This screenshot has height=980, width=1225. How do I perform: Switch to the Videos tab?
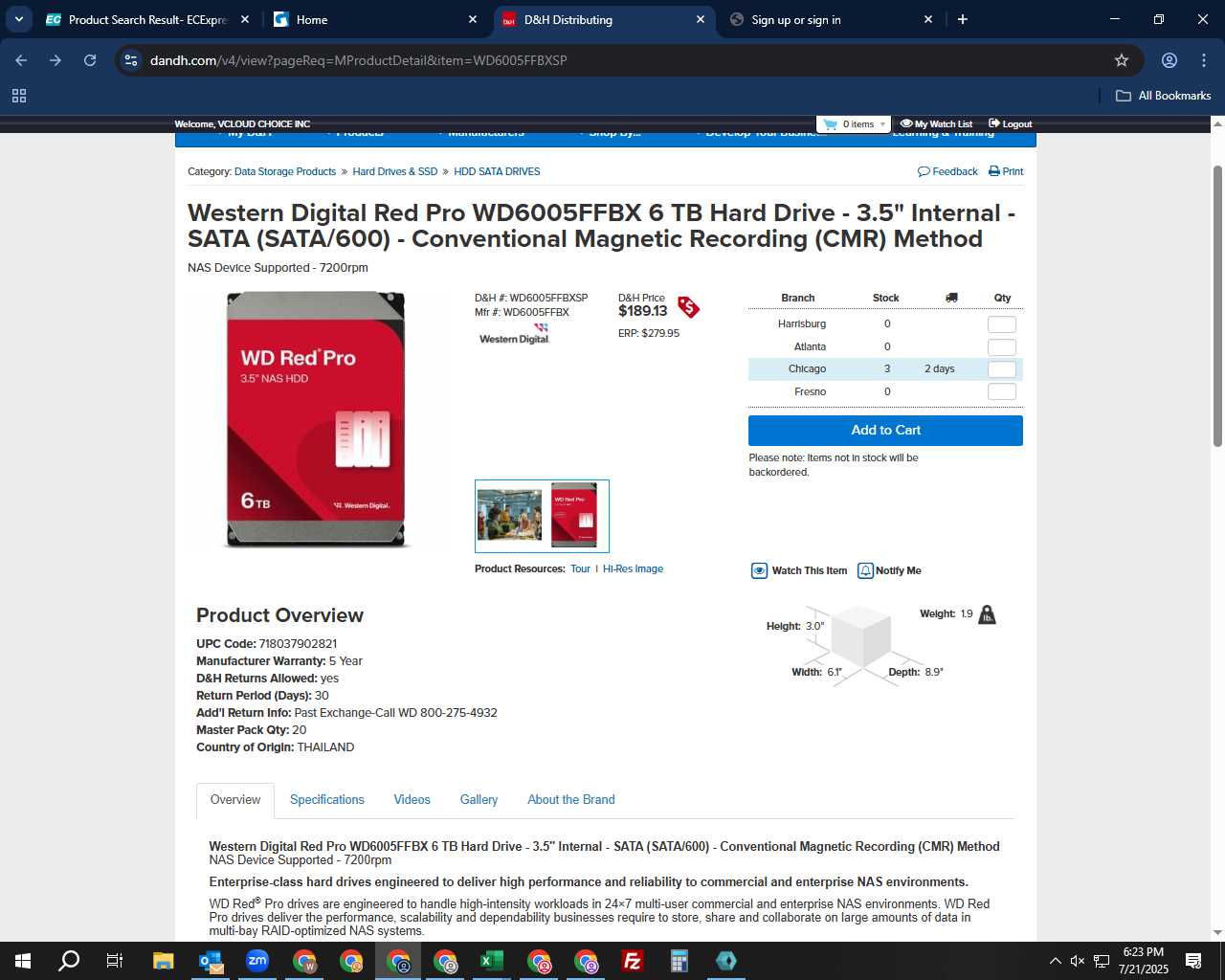coord(412,800)
